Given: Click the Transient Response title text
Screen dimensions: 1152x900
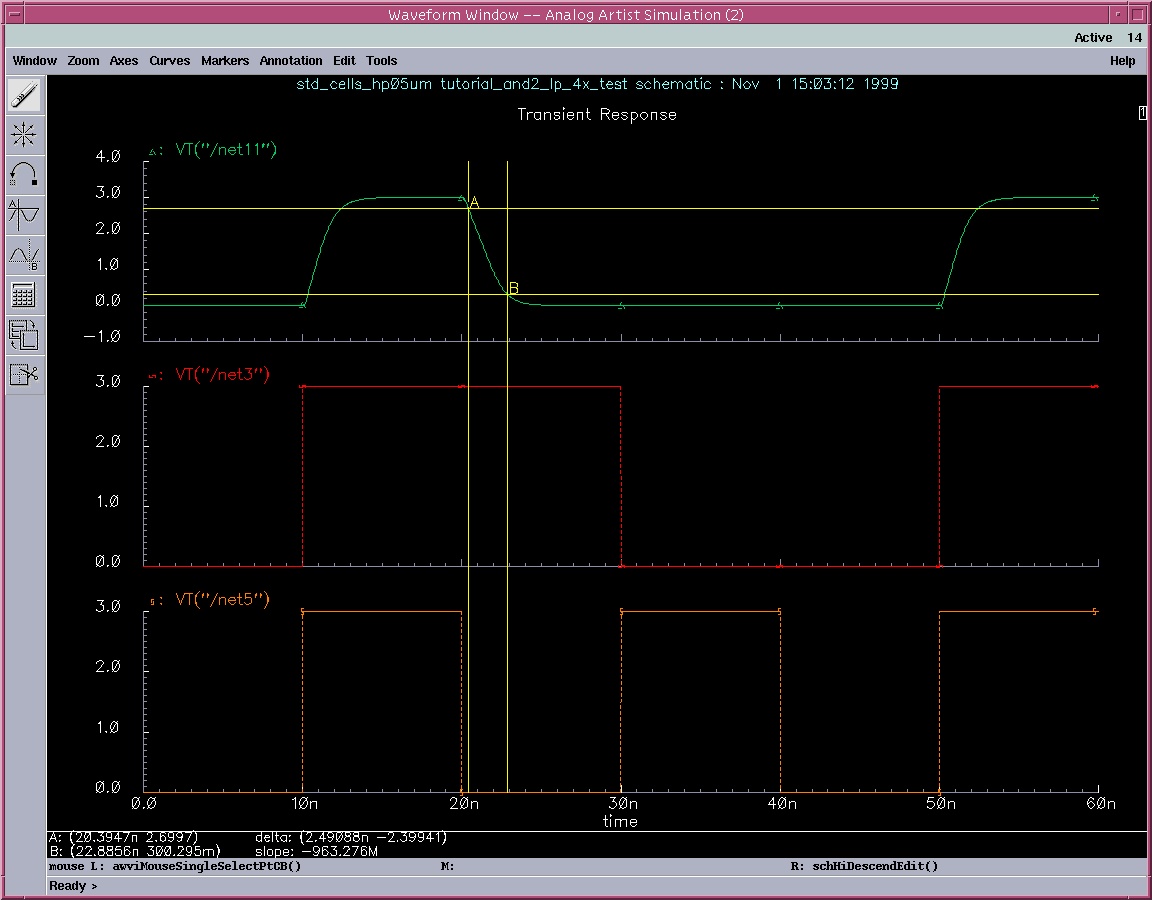Looking at the screenshot, I should (597, 115).
